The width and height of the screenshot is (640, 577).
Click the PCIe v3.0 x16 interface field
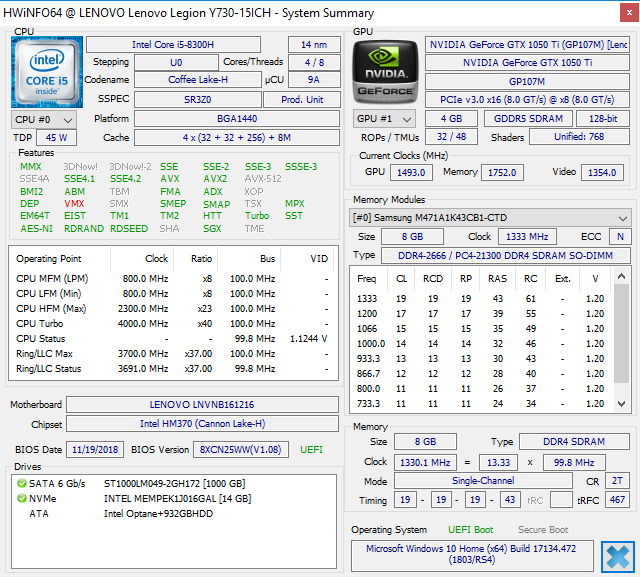point(526,99)
